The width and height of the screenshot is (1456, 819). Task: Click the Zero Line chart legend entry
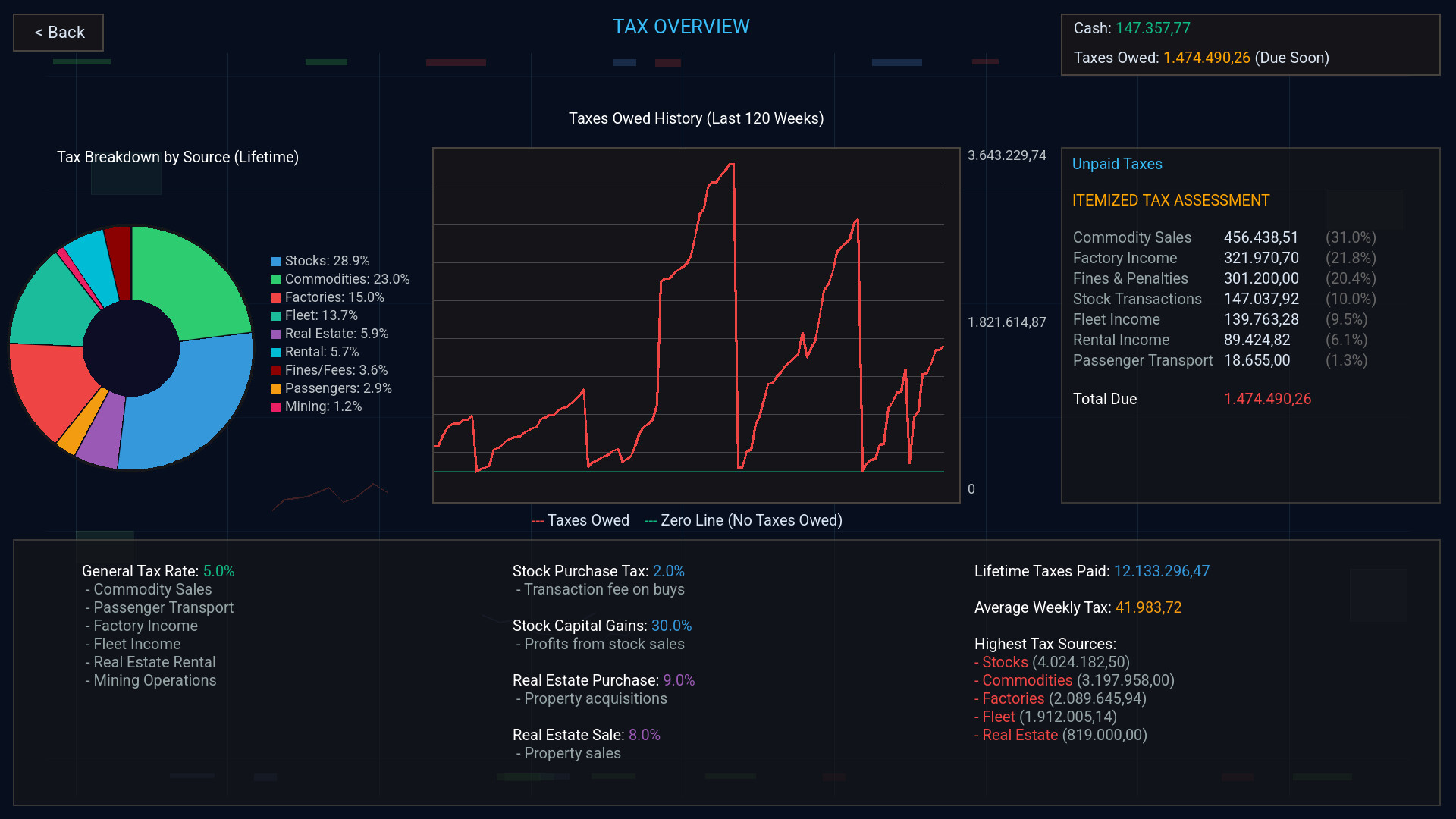tap(743, 520)
